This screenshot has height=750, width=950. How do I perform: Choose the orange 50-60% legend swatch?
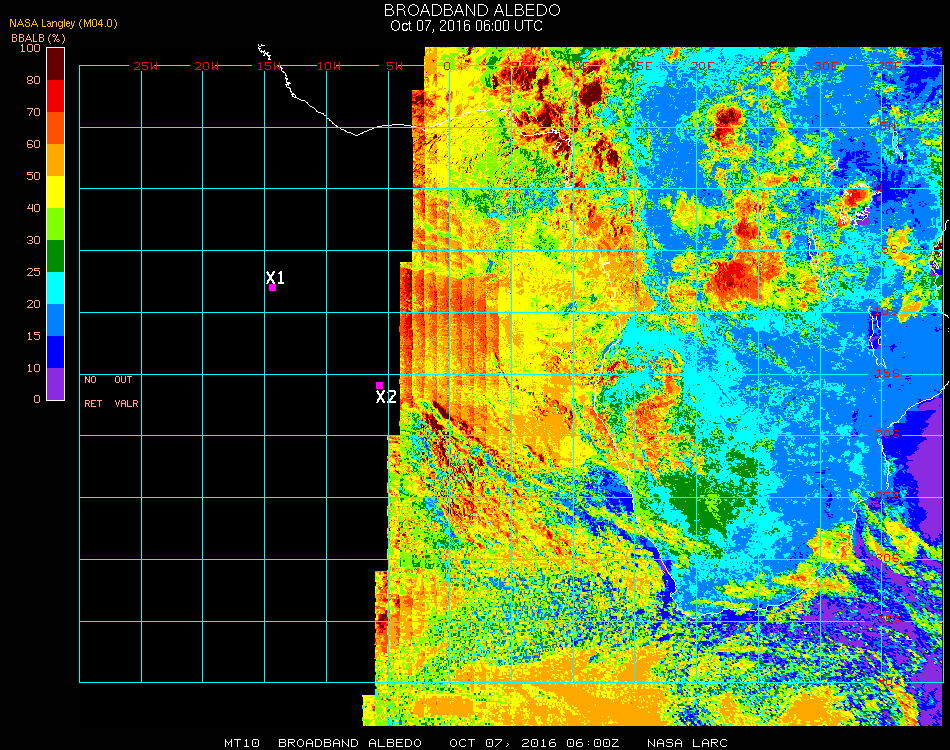[56, 159]
